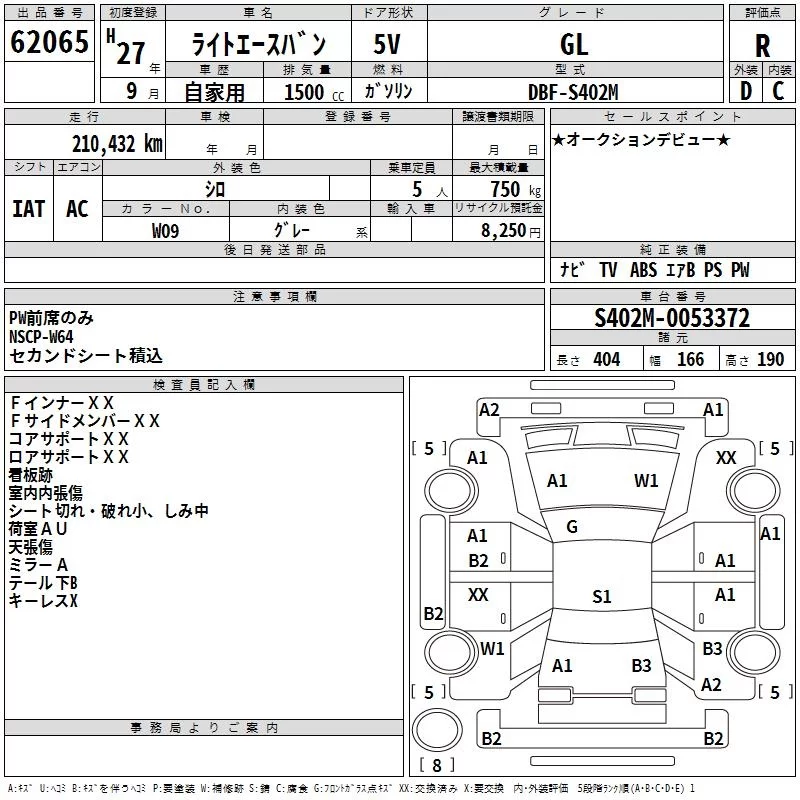Image resolution: width=800 pixels, height=800 pixels.
Task: Click the mileage value 210,432 km
Action: click(117, 144)
